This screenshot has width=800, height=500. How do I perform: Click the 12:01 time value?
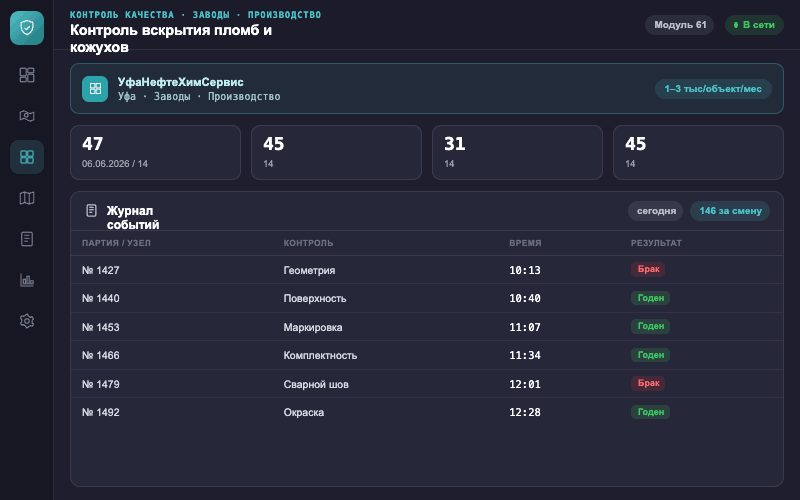524,384
